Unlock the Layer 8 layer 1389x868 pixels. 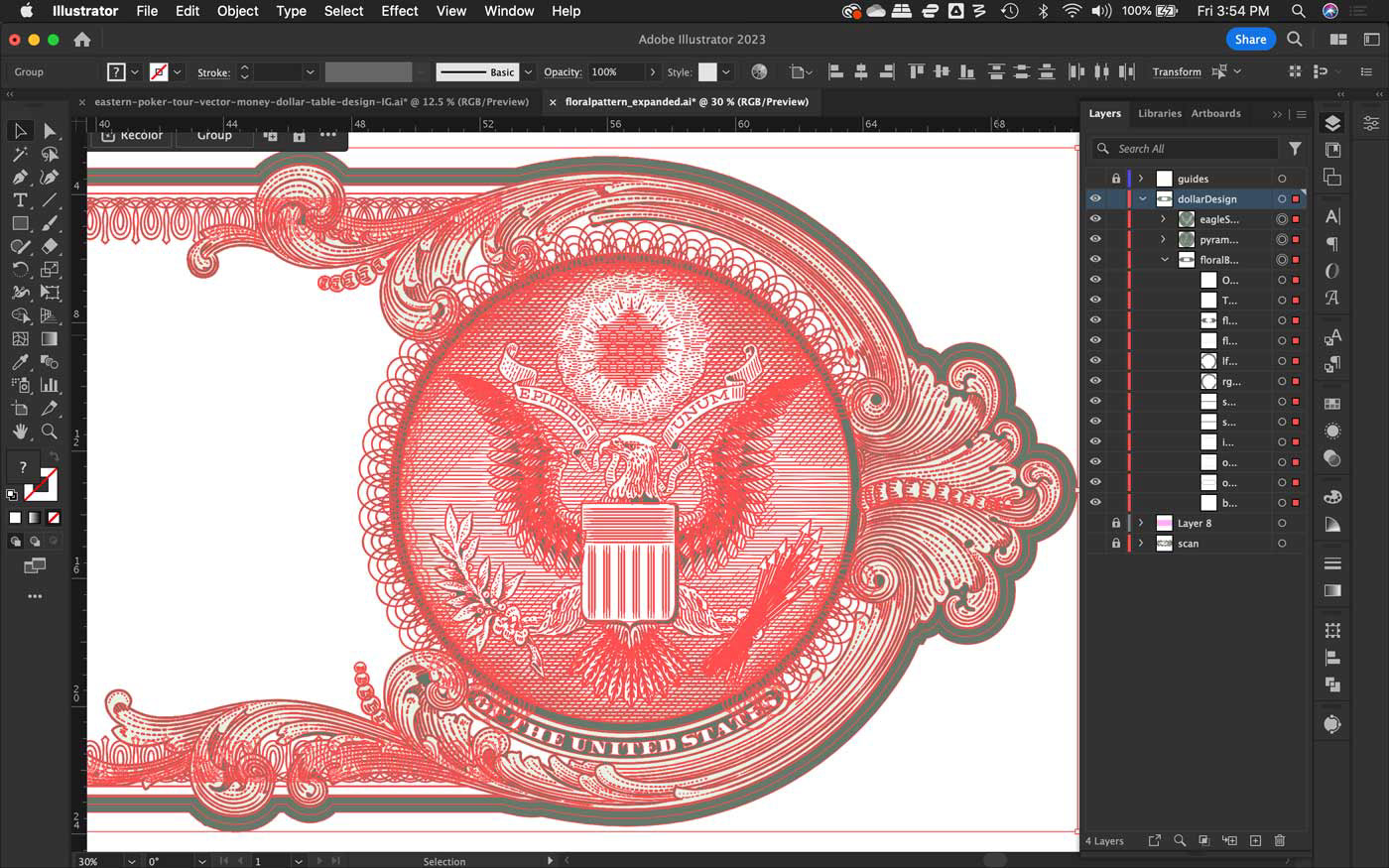coord(1116,523)
